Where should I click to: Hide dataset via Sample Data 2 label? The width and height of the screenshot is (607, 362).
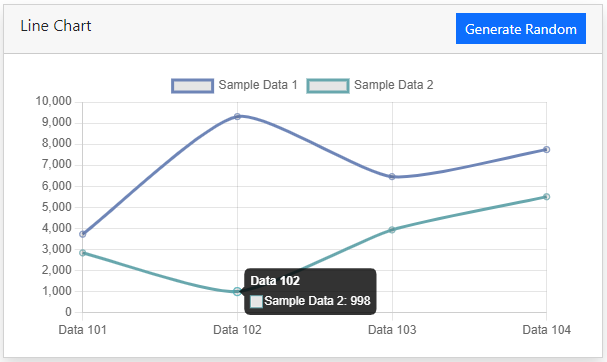pos(394,85)
